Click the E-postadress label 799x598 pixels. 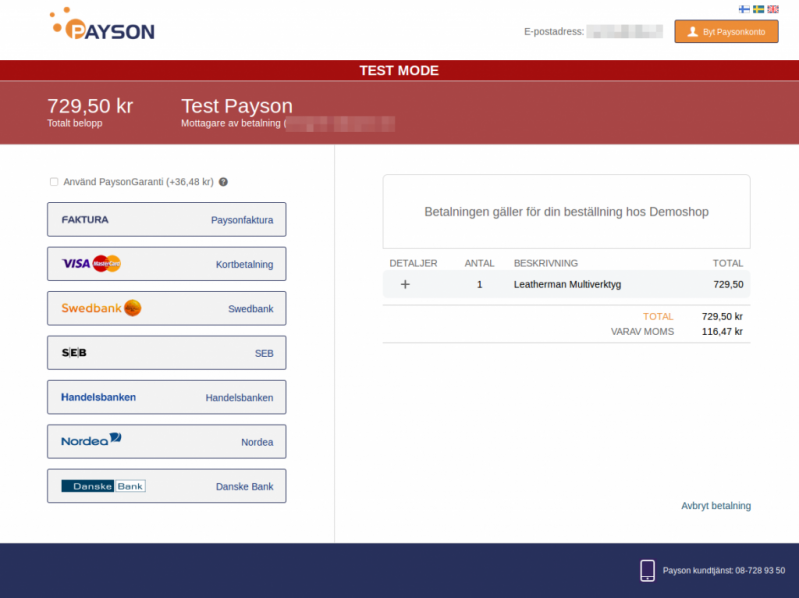pyautogui.click(x=554, y=32)
